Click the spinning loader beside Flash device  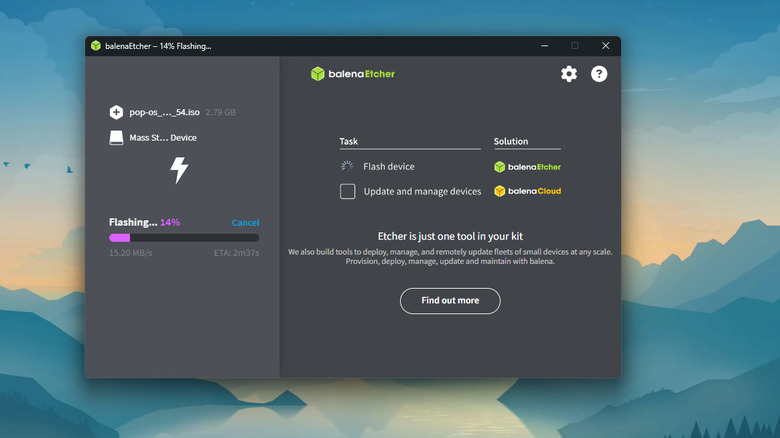[347, 167]
